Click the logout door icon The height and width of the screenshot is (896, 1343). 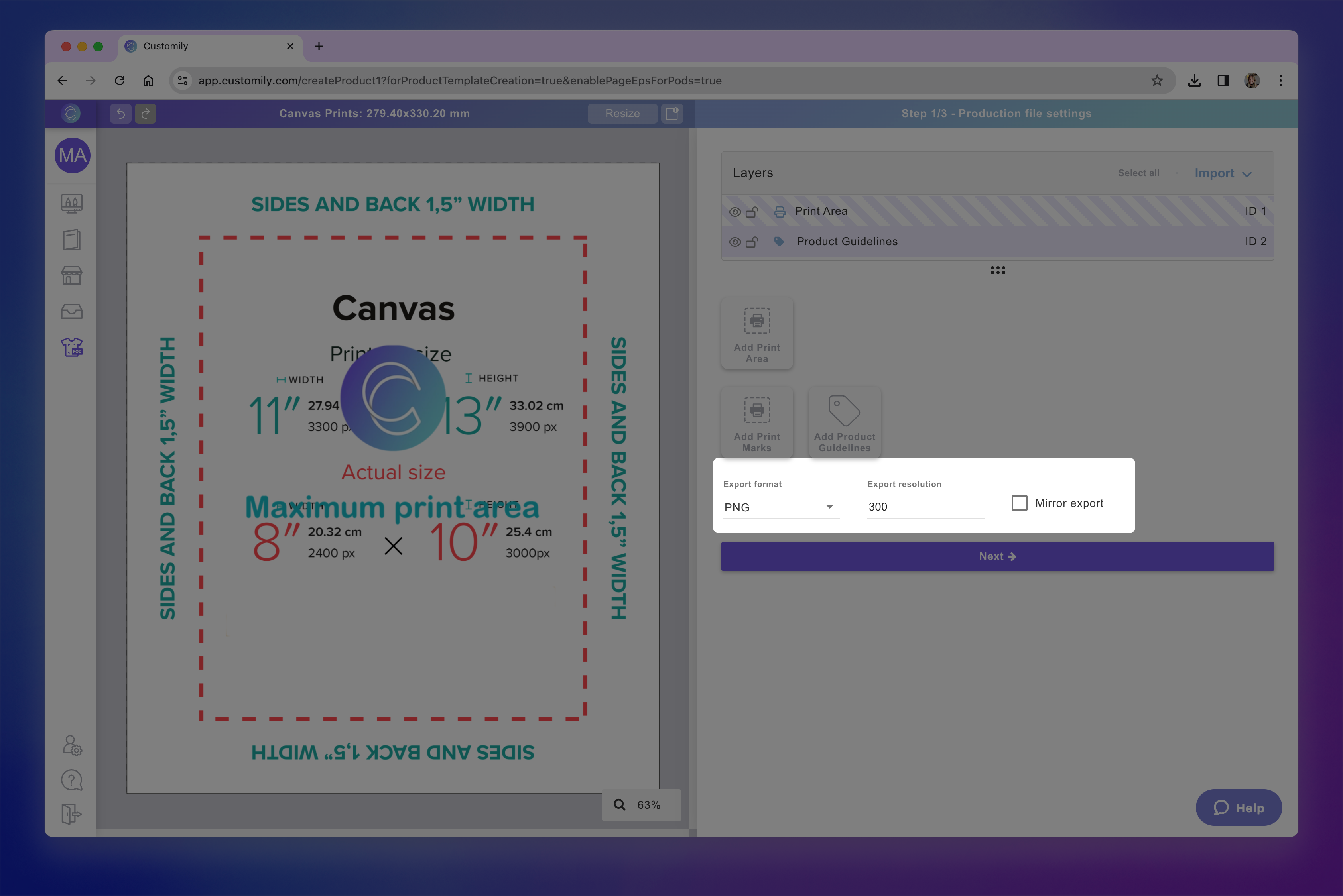(72, 814)
